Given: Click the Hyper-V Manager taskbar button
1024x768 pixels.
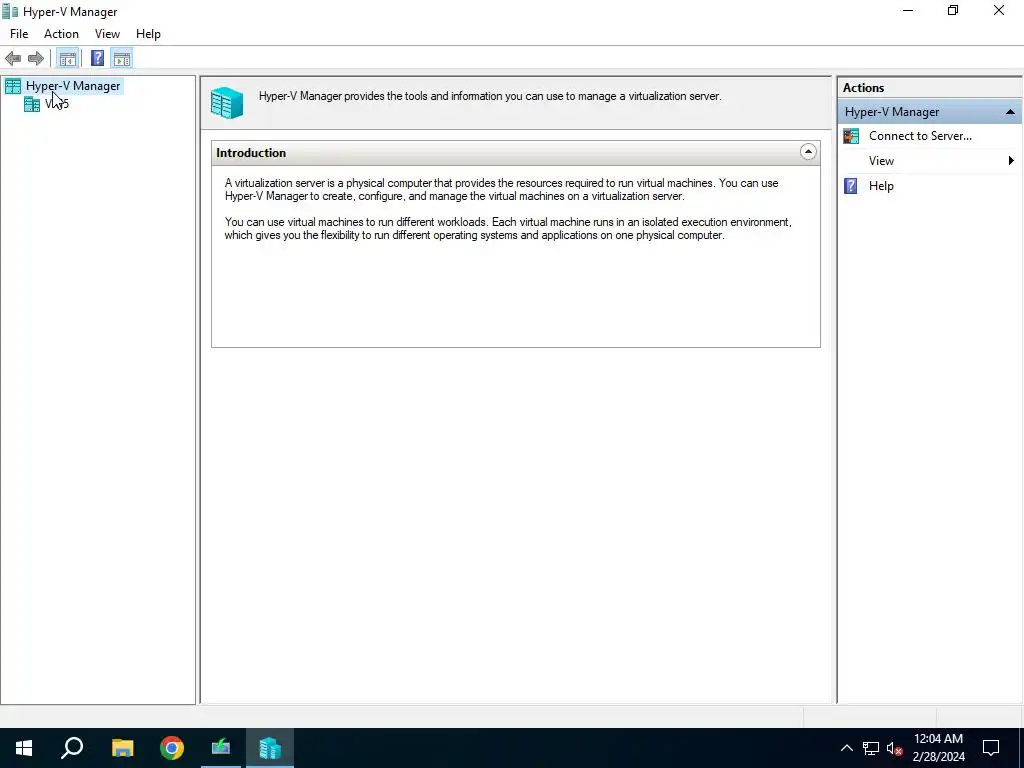Looking at the screenshot, I should (270, 748).
